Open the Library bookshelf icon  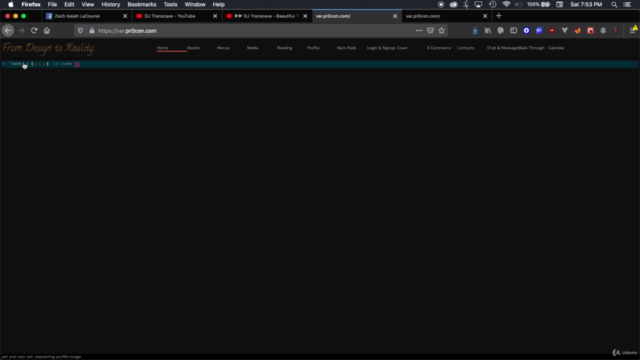(x=488, y=31)
